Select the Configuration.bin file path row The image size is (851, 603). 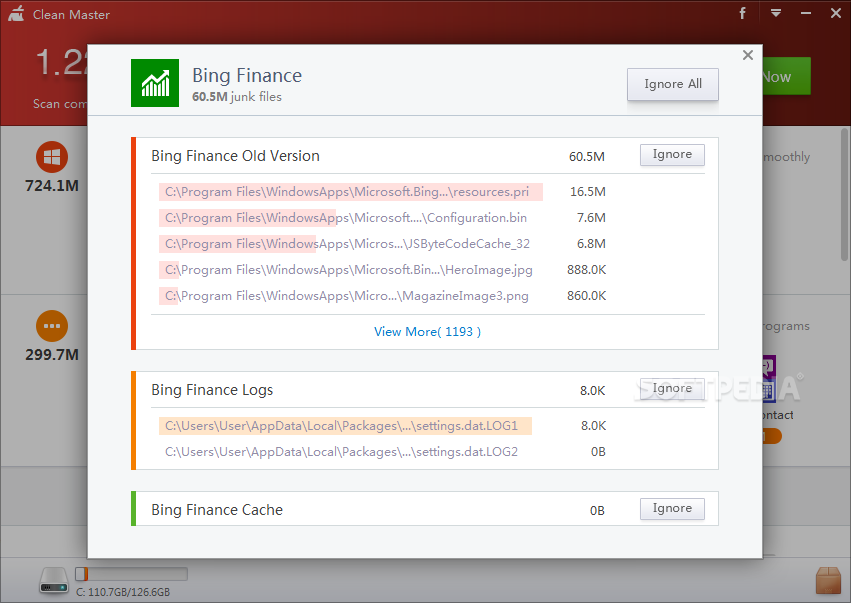coord(346,218)
